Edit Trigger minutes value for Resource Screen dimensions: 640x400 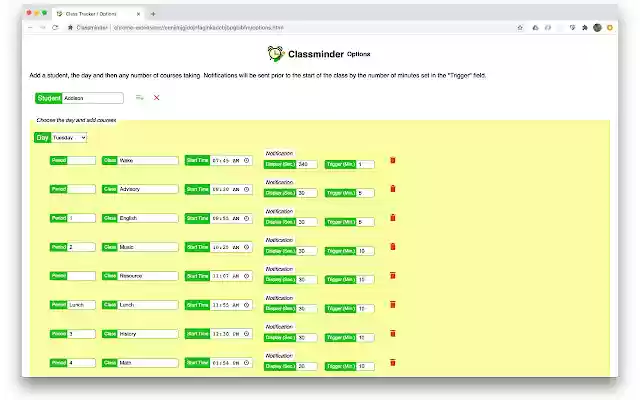pyautogui.click(x=366, y=280)
